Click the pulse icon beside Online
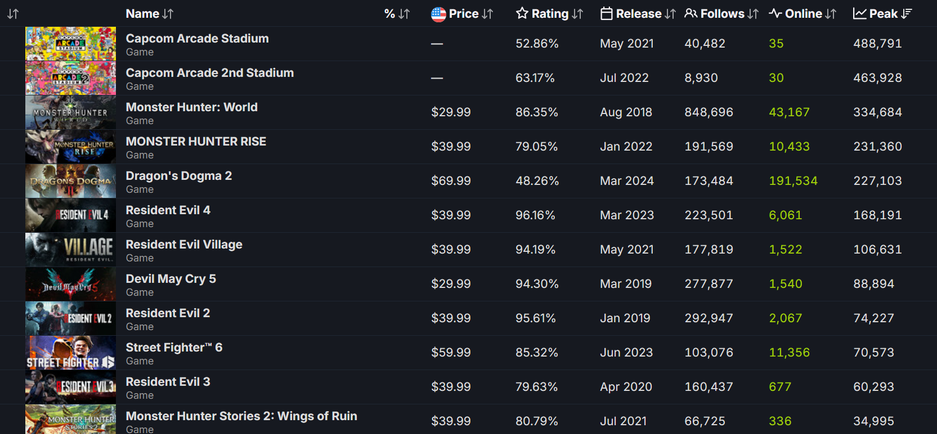The image size is (937, 434). pyautogui.click(x=775, y=14)
